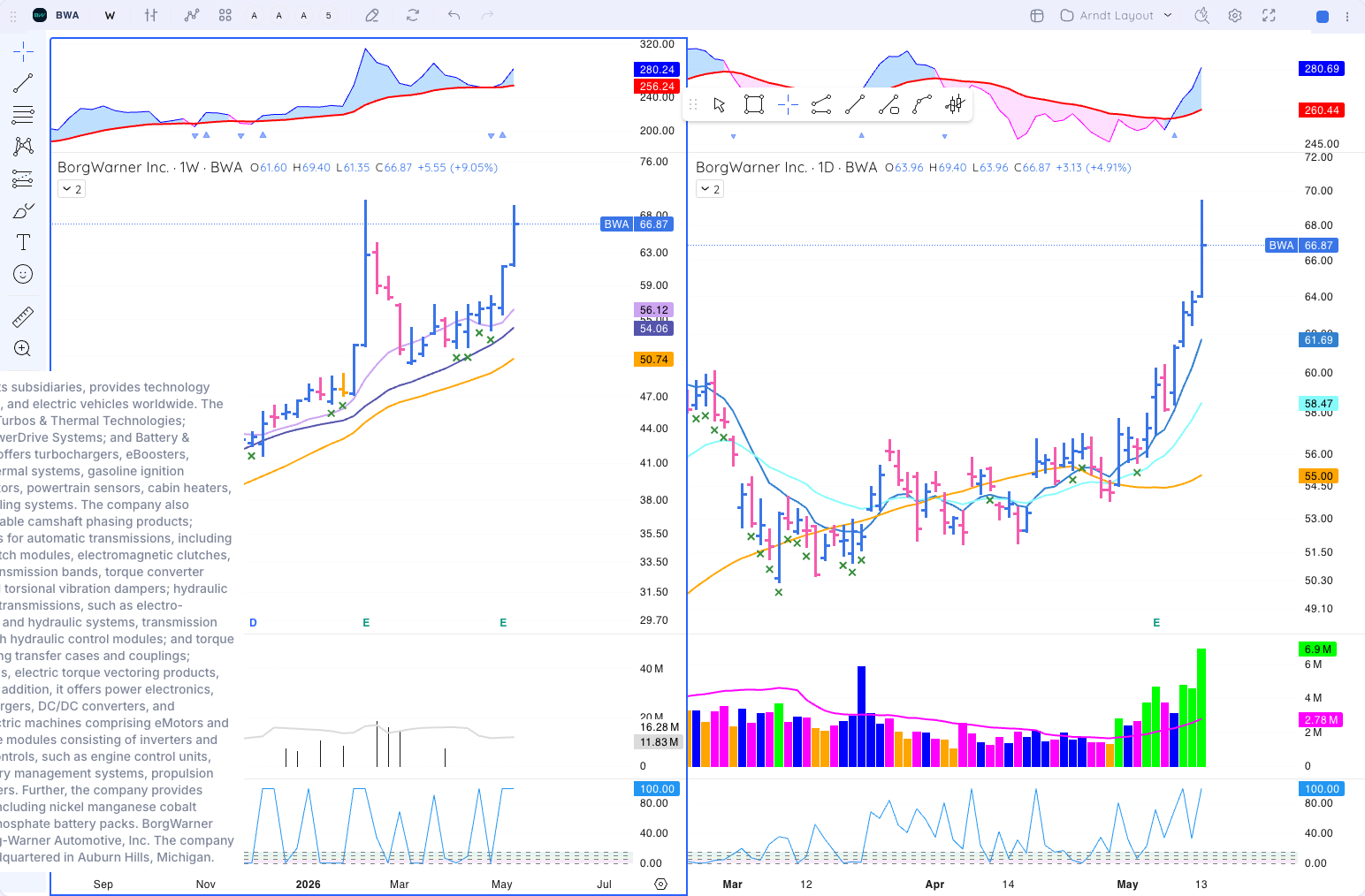This screenshot has width=1365, height=896.
Task: Click the BorgWarner Inc. 1W chart title
Action: point(149,167)
